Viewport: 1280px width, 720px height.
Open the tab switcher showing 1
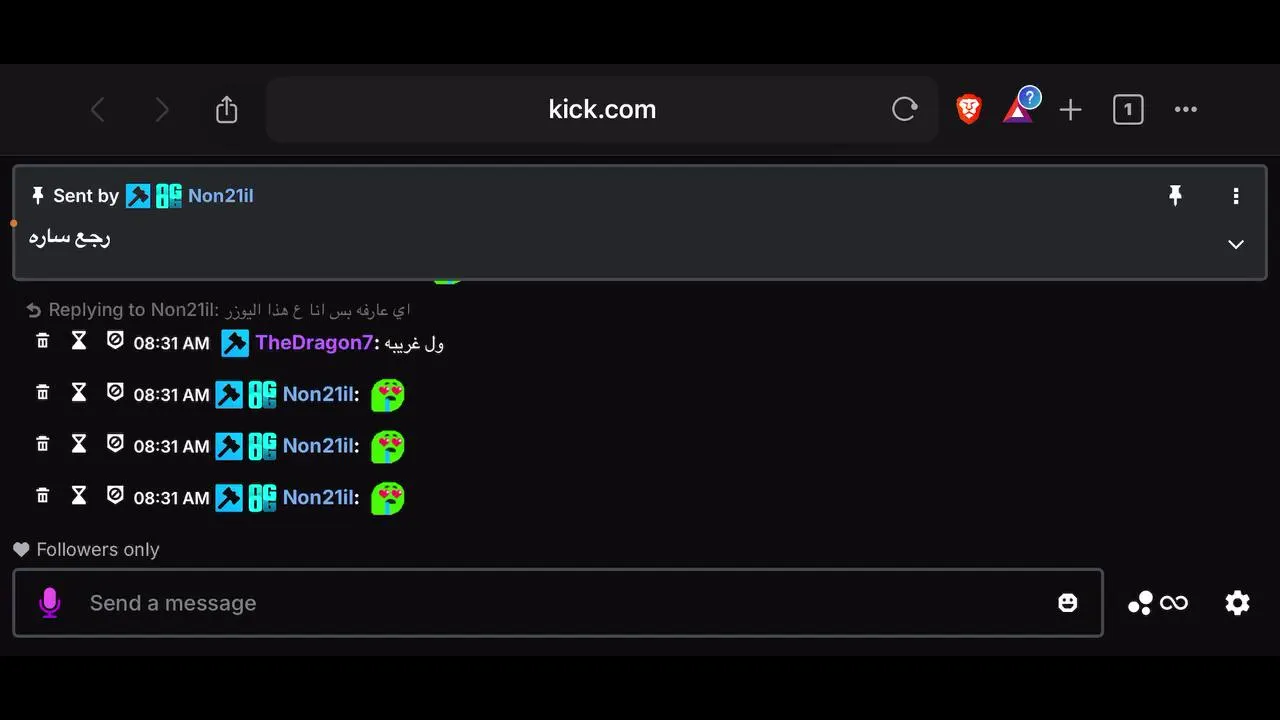tap(1128, 110)
